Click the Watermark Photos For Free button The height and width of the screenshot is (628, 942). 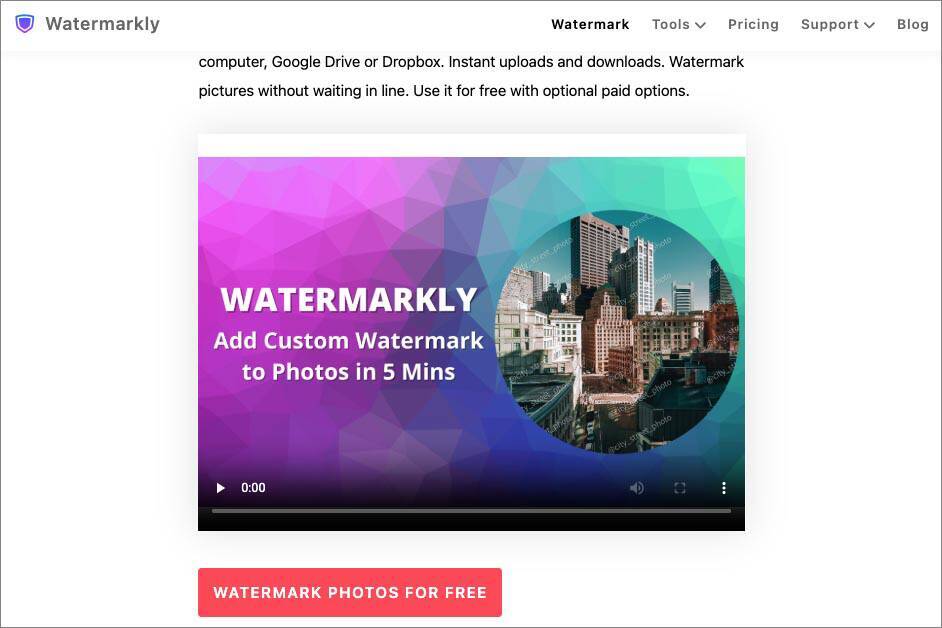350,593
